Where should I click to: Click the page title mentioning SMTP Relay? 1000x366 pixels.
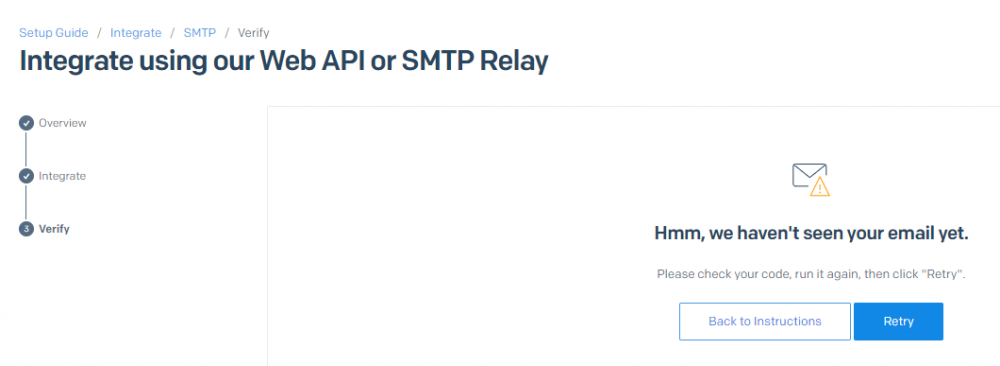284,61
